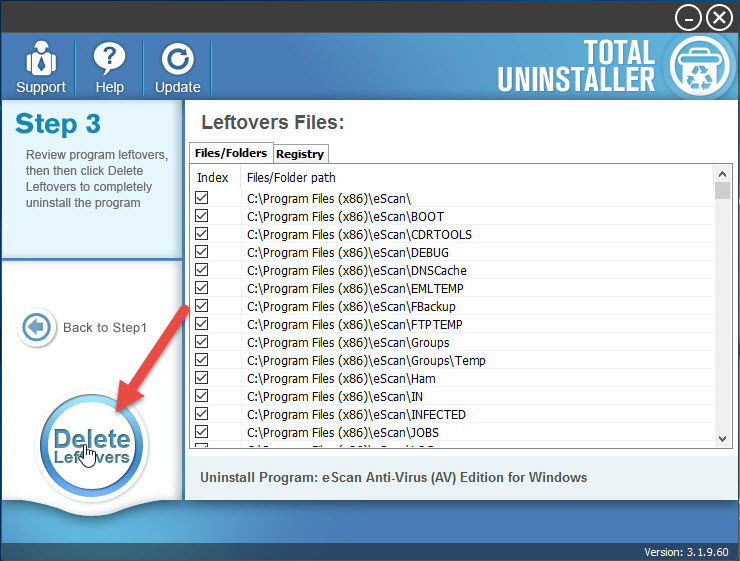Click the Files/Folder path column header
This screenshot has height=561, width=740.
(x=291, y=177)
